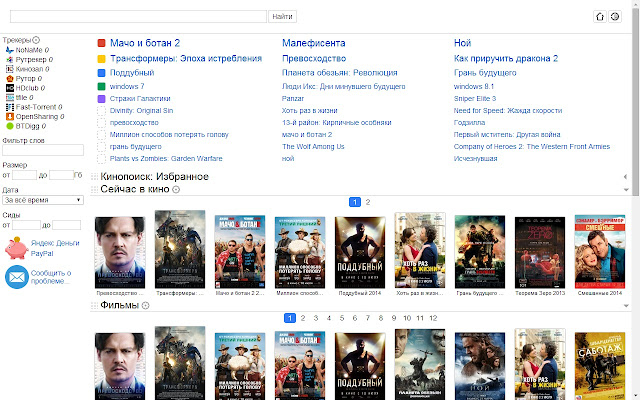Select the Кинозал tracker icon
This screenshot has height=400, width=640.
(10, 69)
